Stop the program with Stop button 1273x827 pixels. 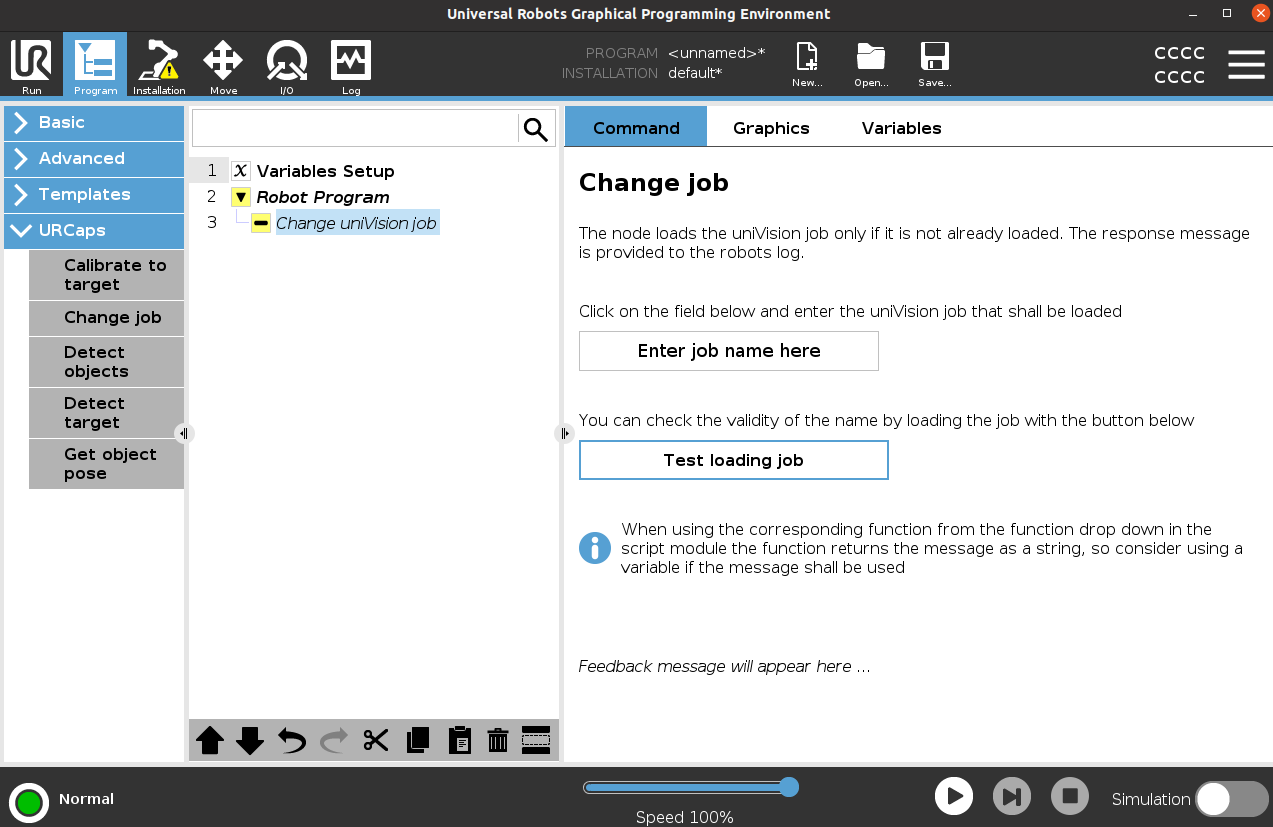[x=1070, y=797]
